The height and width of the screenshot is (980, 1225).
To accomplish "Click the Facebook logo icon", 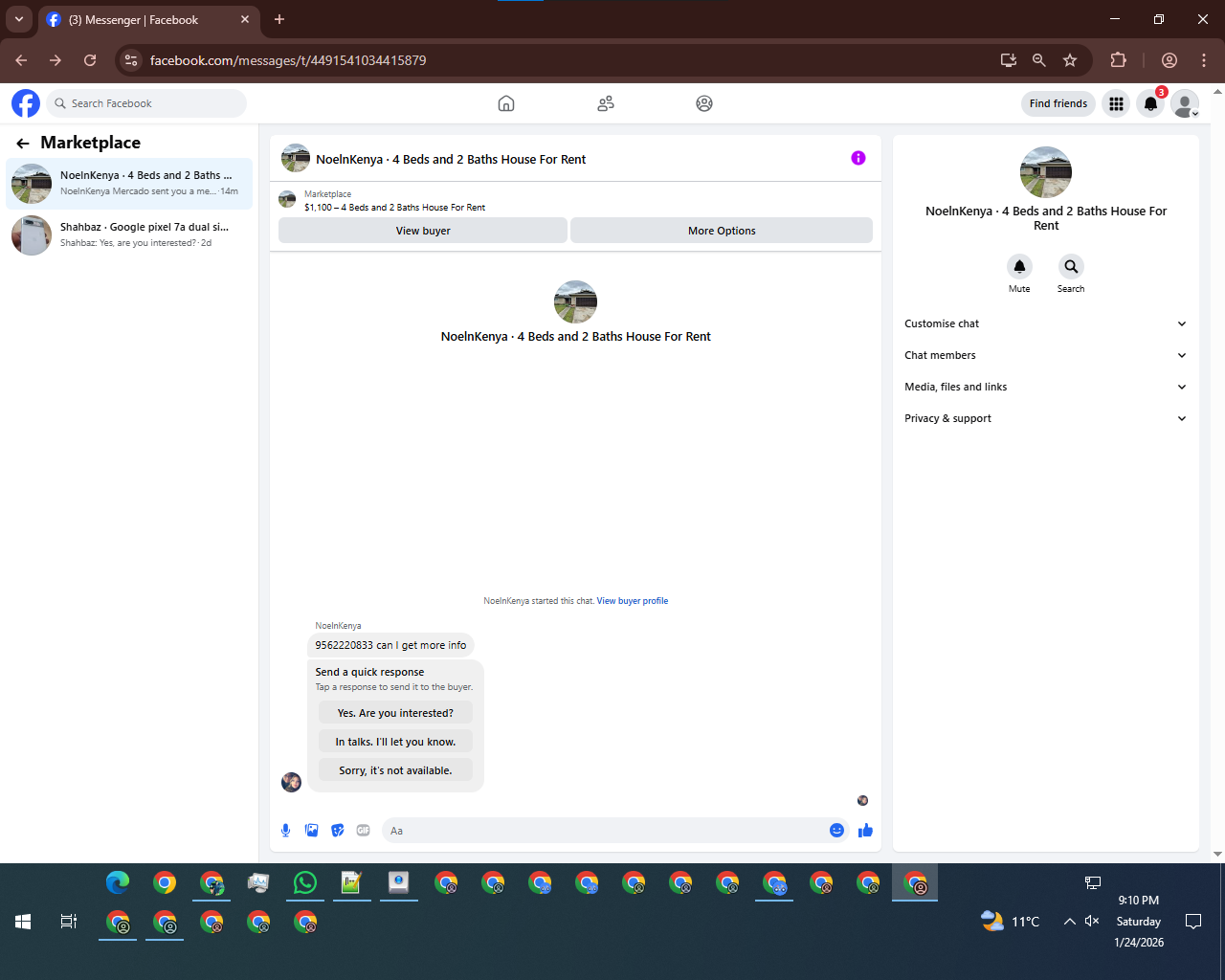I will (26, 103).
